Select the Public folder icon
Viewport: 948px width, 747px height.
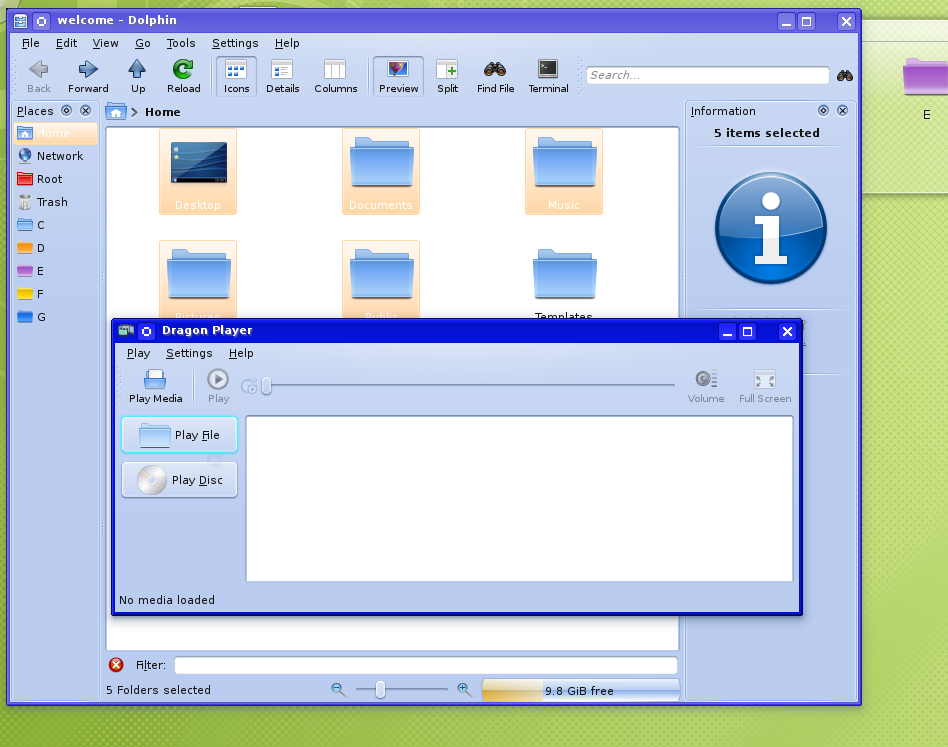(x=381, y=279)
